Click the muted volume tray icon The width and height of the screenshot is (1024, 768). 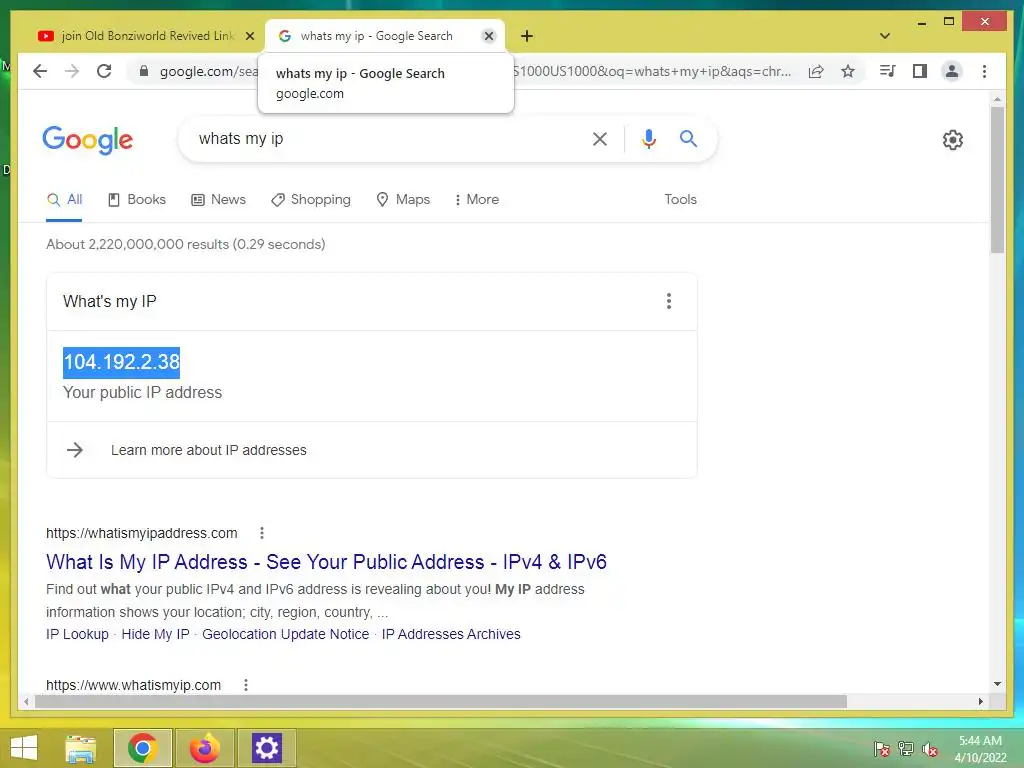click(x=930, y=748)
